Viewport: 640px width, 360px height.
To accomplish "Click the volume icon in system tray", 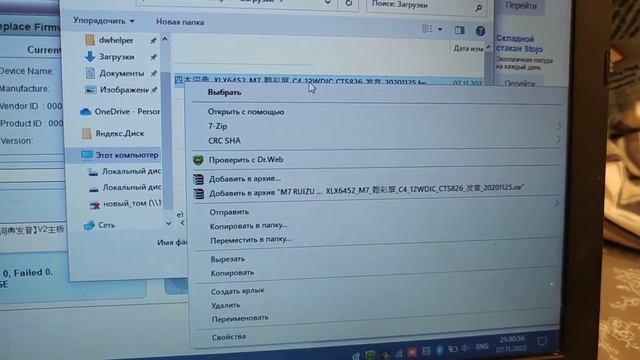I will click(465, 349).
